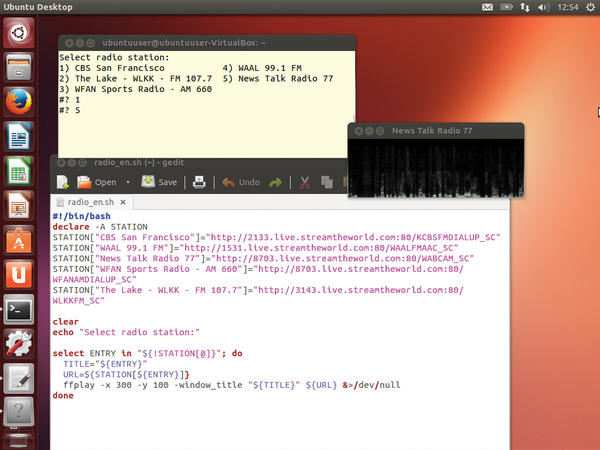Click '5) News Talk Radio 77' in terminal
This screenshot has height=450, width=600.
point(278,78)
